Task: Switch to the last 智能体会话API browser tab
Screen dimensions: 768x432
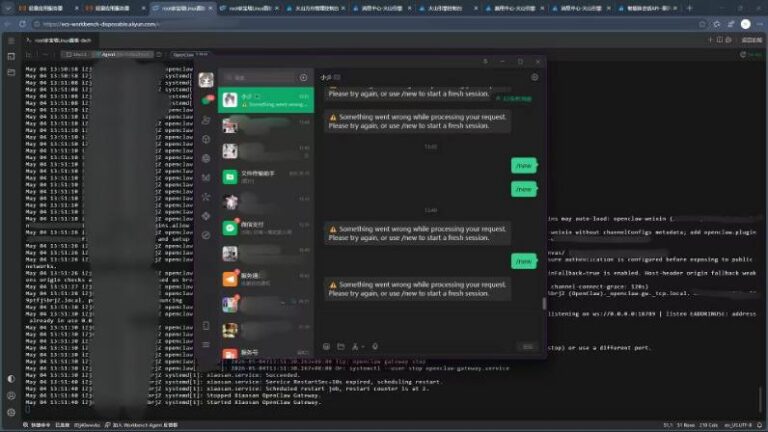Action: 648,8
